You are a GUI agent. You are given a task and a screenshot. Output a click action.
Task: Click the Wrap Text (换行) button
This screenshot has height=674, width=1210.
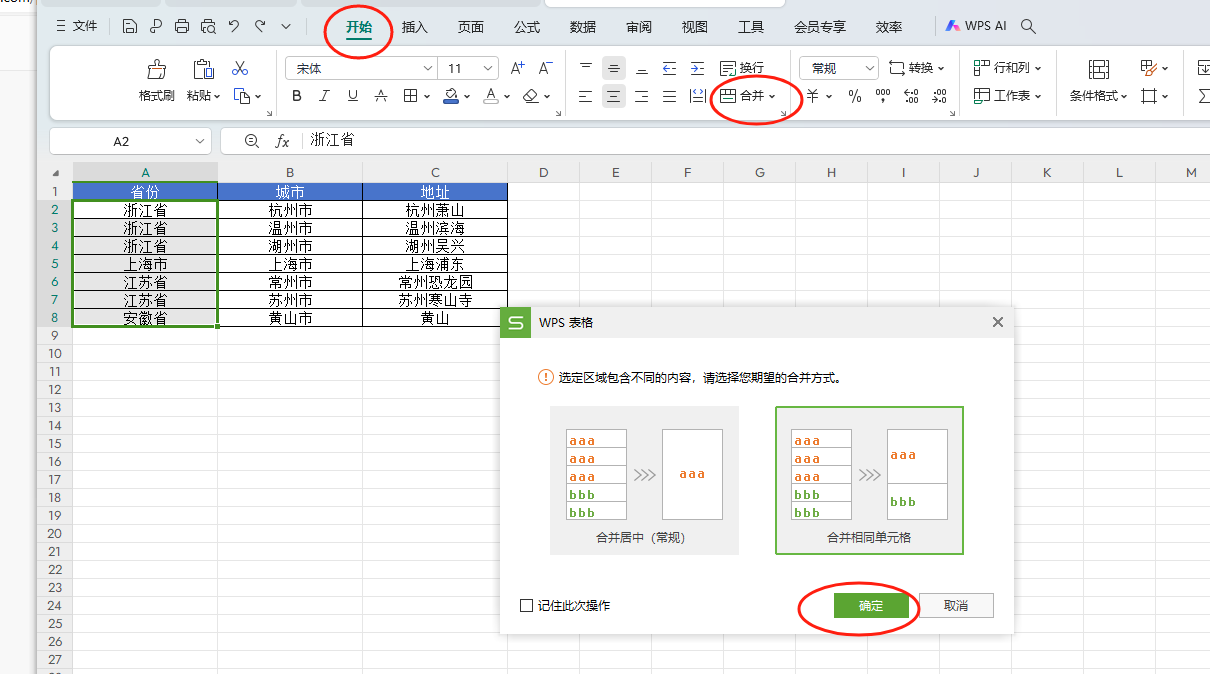click(742, 68)
